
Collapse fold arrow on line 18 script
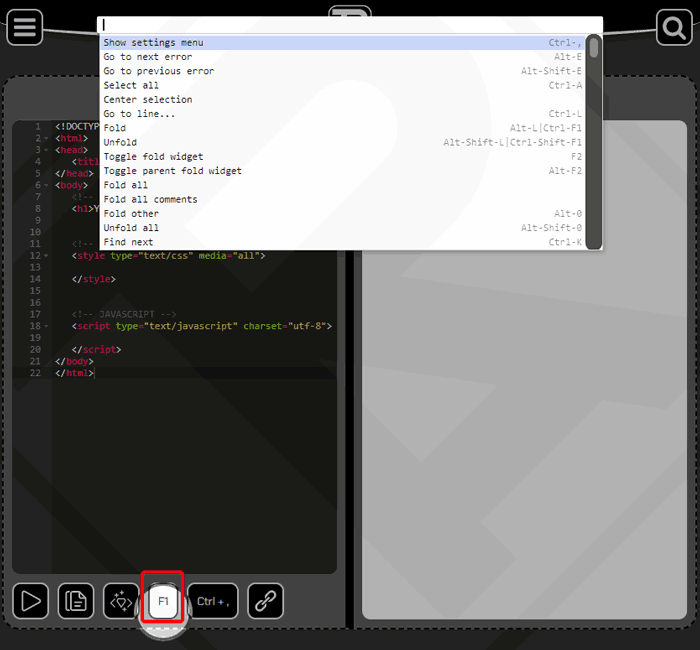click(46, 326)
